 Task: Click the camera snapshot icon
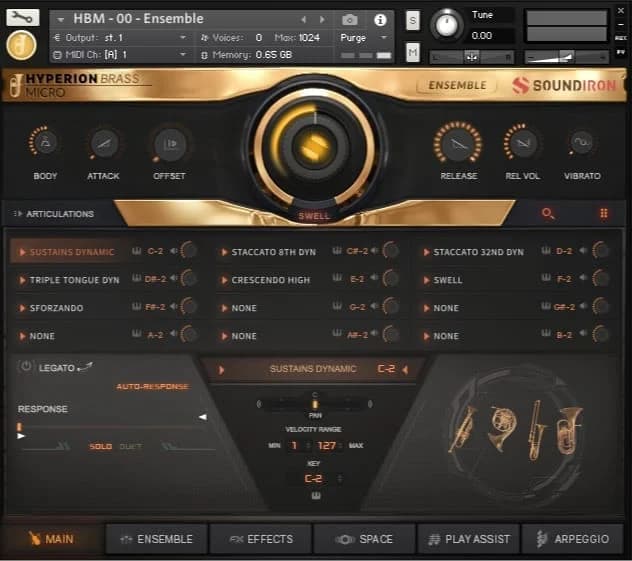350,19
